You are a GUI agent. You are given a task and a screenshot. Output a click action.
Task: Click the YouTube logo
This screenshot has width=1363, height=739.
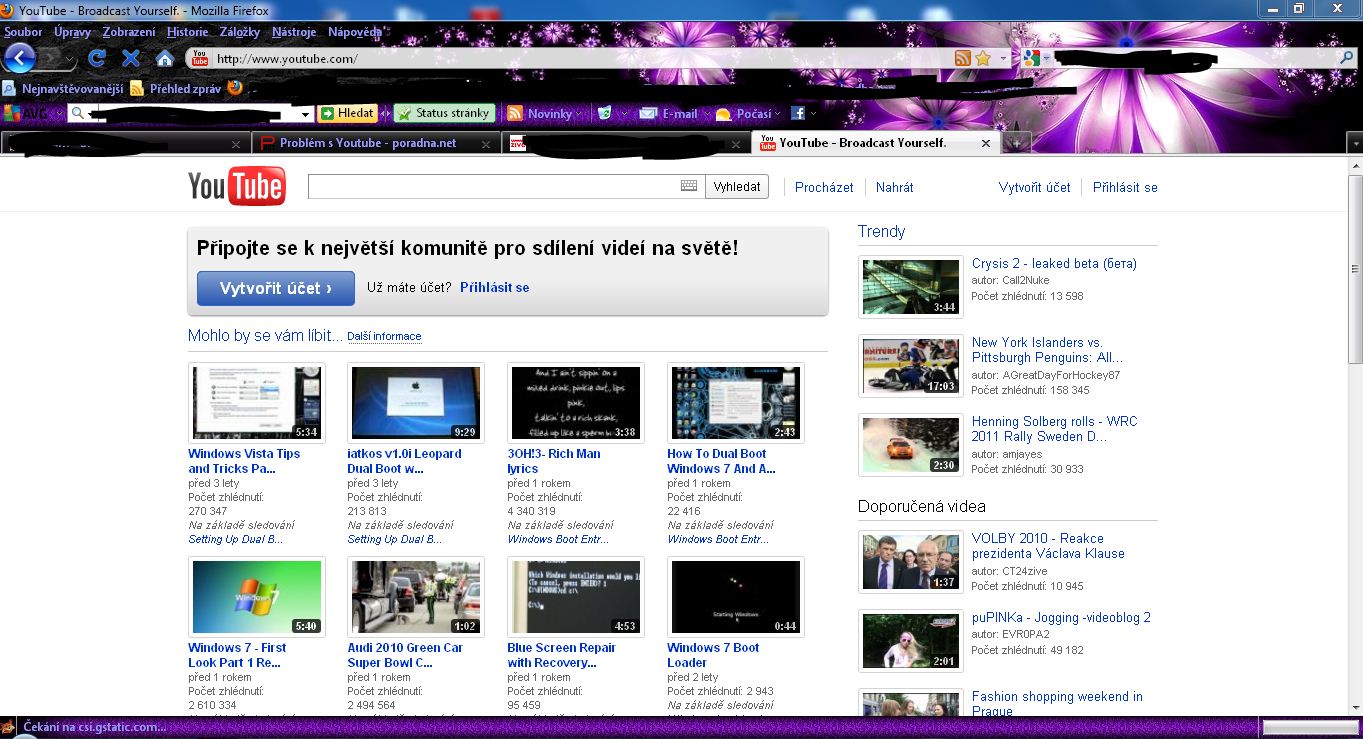(x=237, y=187)
